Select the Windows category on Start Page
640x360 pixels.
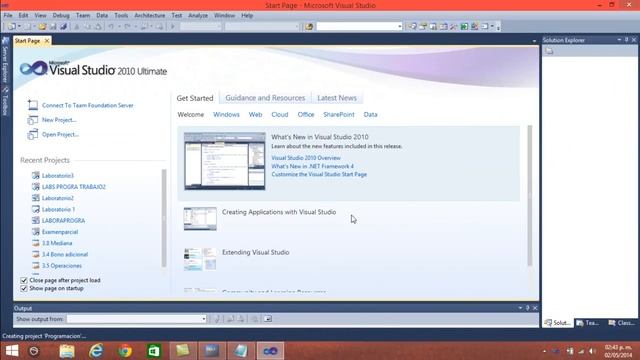click(x=226, y=115)
